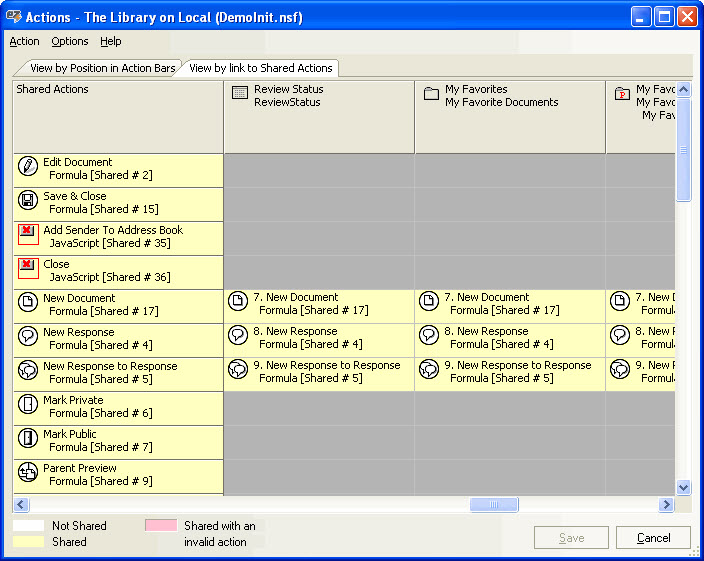704x561 pixels.
Task: Switch to View by Position in Action Bars tab
Action: click(x=102, y=68)
